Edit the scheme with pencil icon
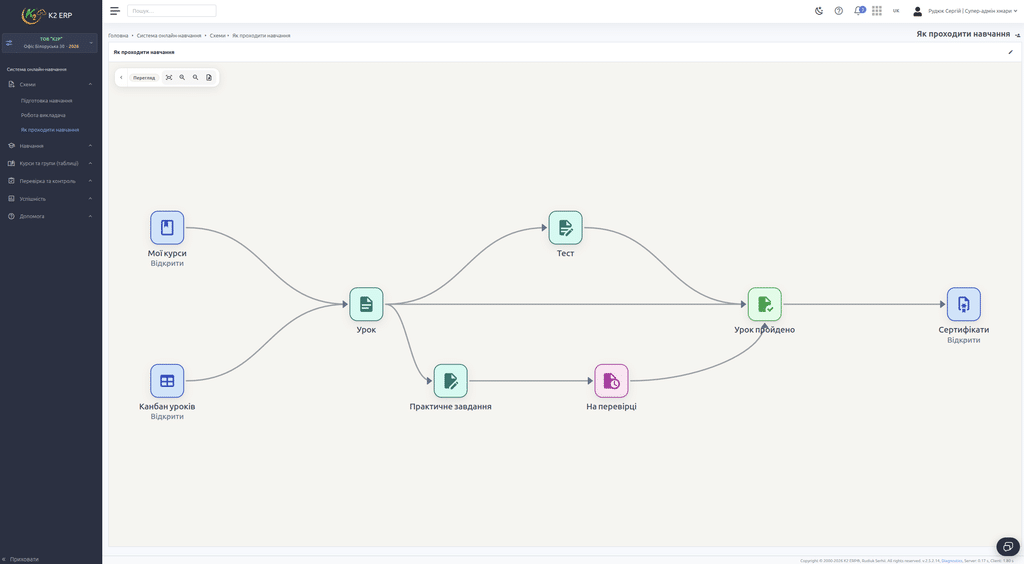1024x564 pixels. [1011, 52]
